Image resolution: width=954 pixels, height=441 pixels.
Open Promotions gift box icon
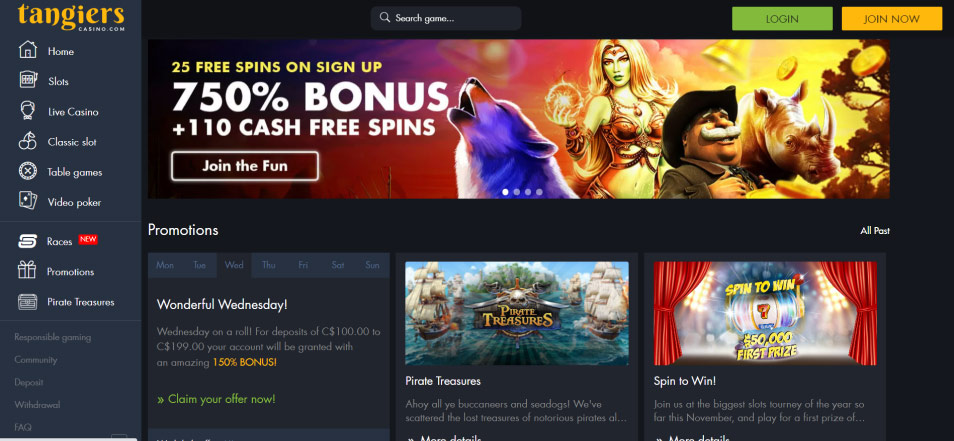point(27,271)
